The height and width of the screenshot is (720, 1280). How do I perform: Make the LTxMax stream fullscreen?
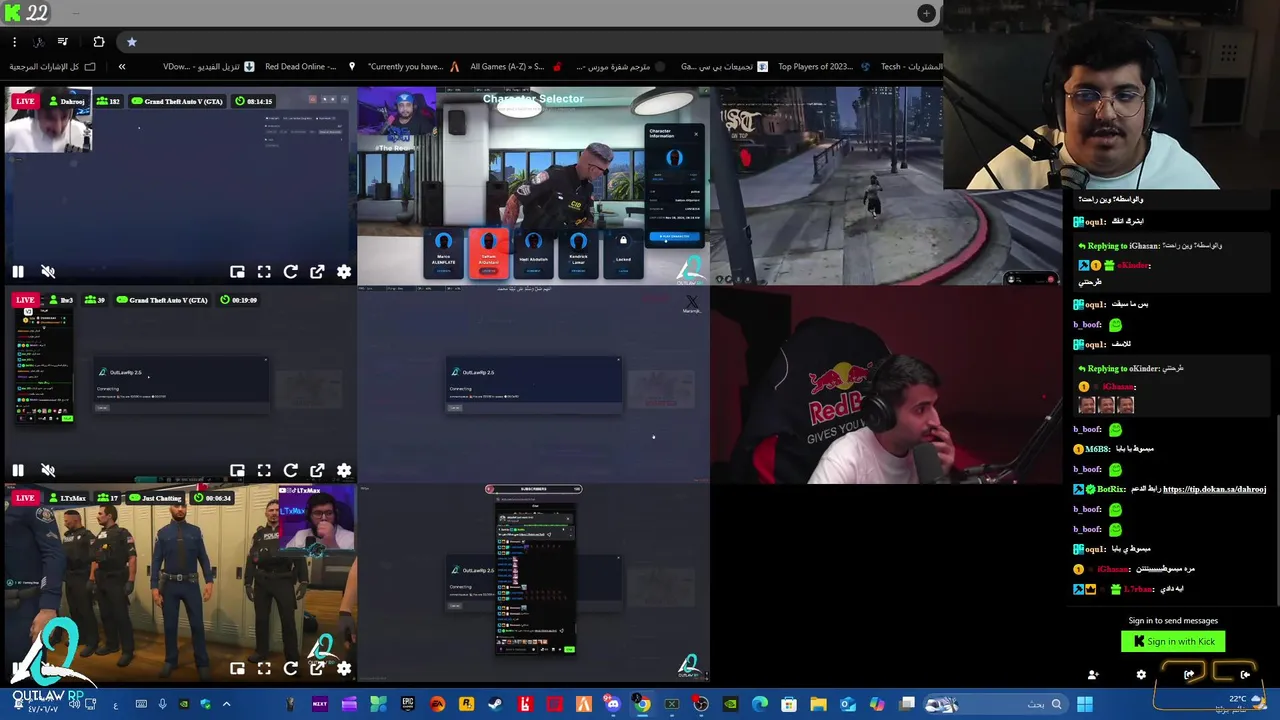coord(264,668)
